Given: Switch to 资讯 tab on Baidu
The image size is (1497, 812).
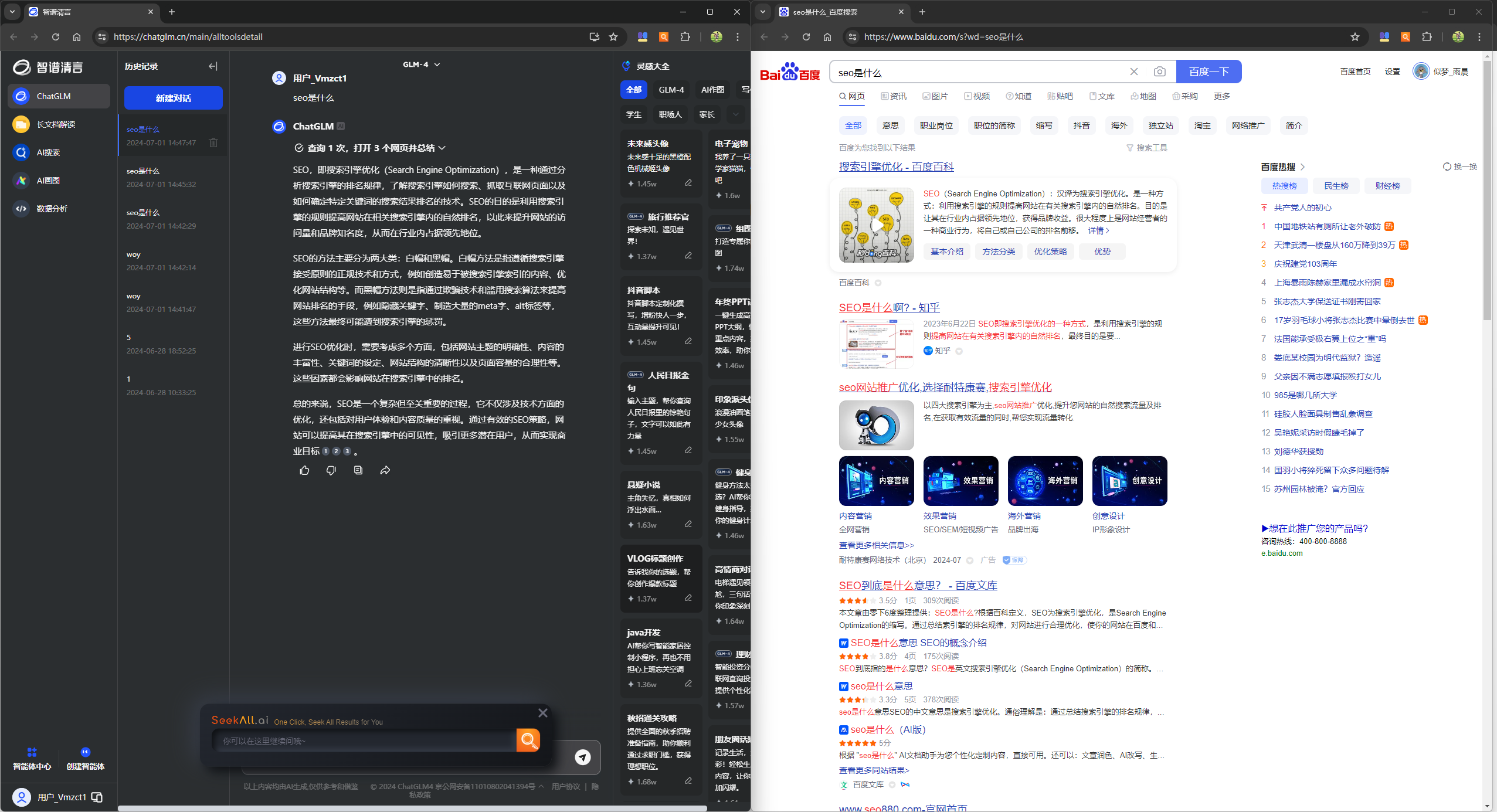Looking at the screenshot, I should point(894,96).
